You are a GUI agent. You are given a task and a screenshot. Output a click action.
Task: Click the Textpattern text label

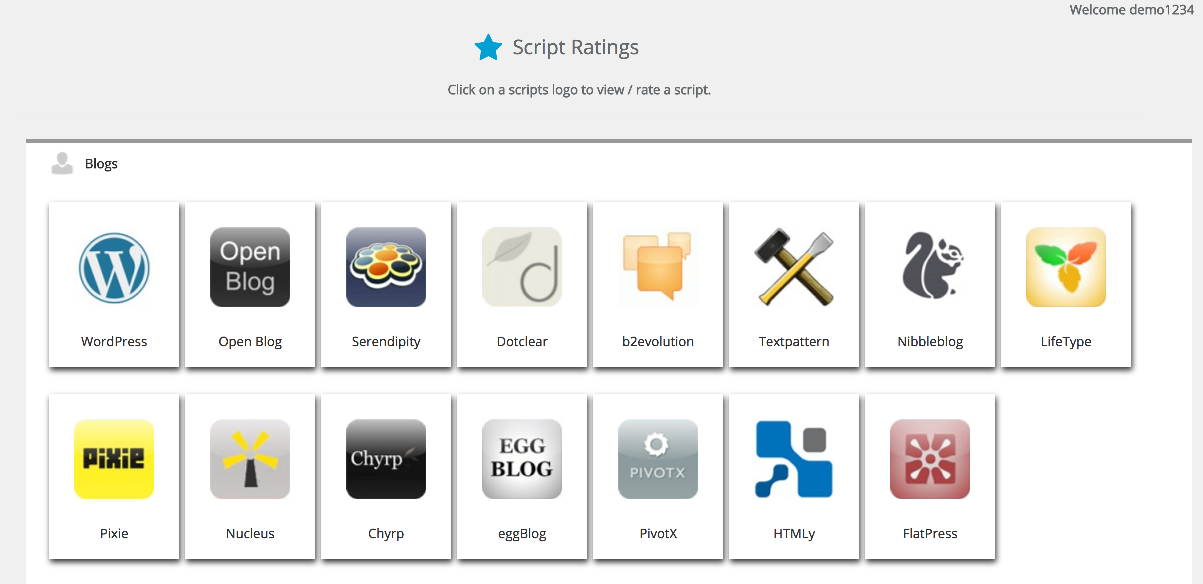point(794,341)
